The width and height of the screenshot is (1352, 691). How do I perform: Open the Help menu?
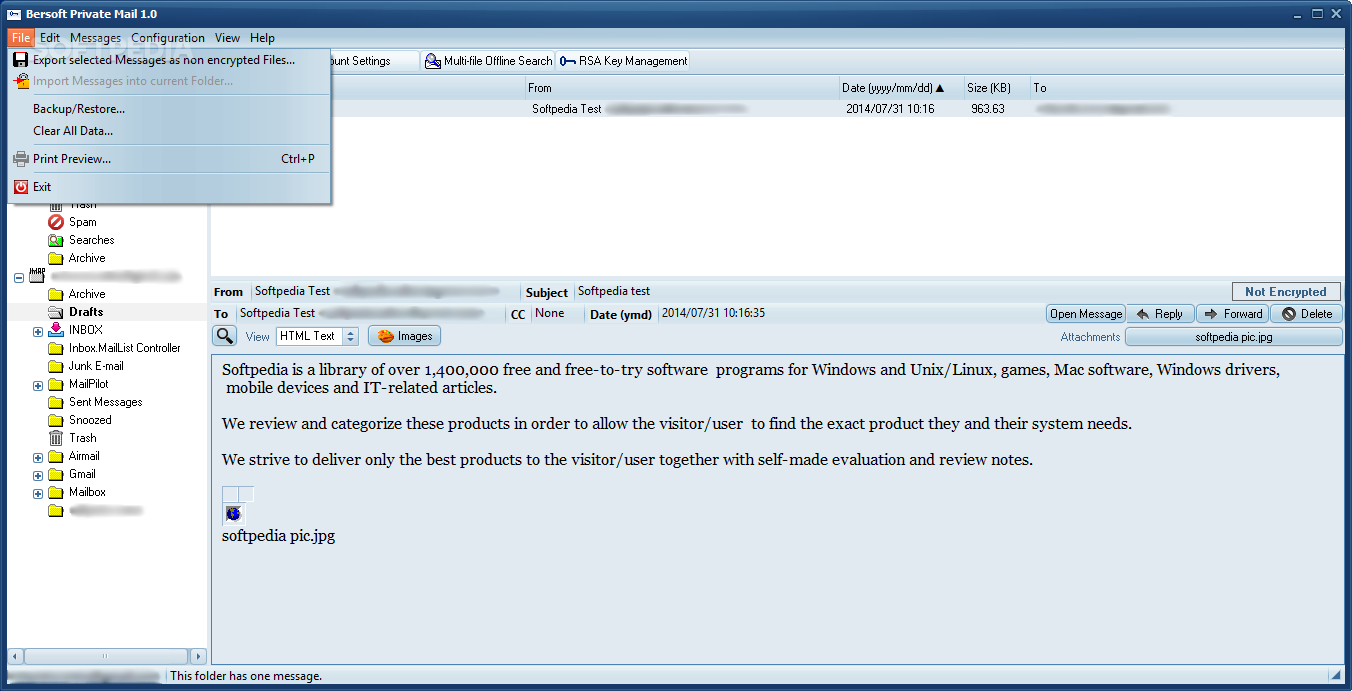[x=262, y=38]
